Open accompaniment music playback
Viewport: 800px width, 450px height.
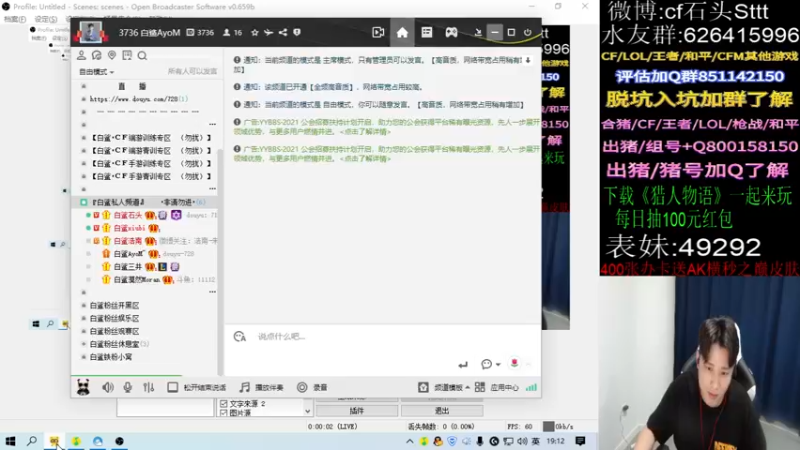(x=262, y=387)
